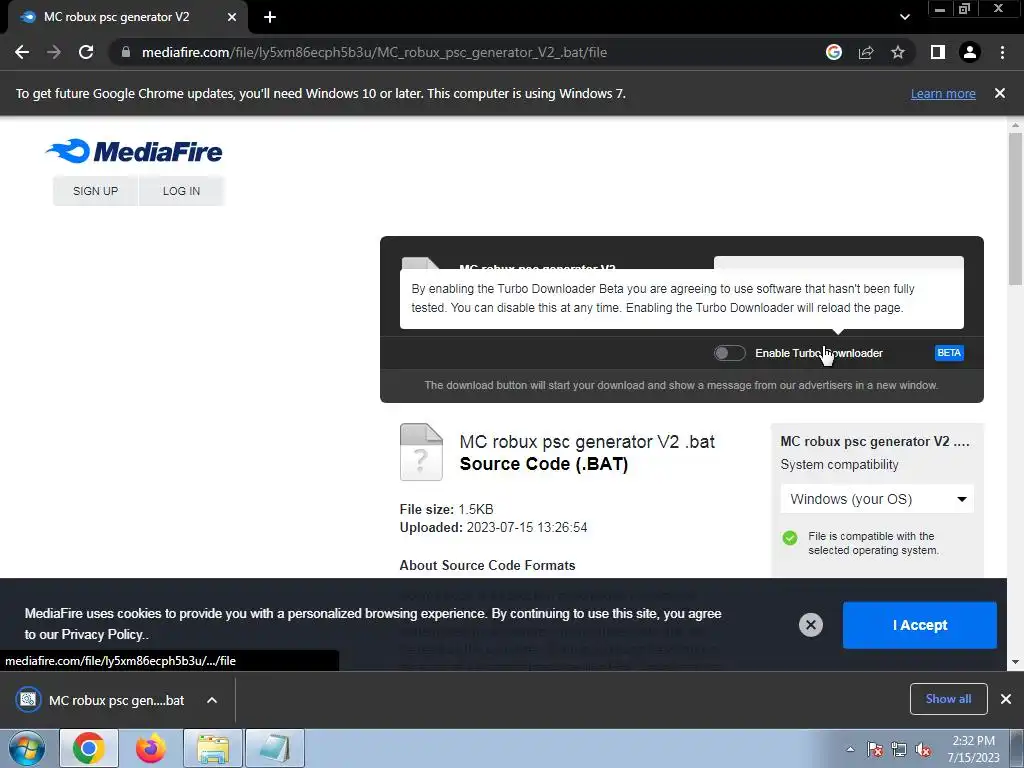Click Show all downloads
The height and width of the screenshot is (768, 1024).
(x=948, y=699)
